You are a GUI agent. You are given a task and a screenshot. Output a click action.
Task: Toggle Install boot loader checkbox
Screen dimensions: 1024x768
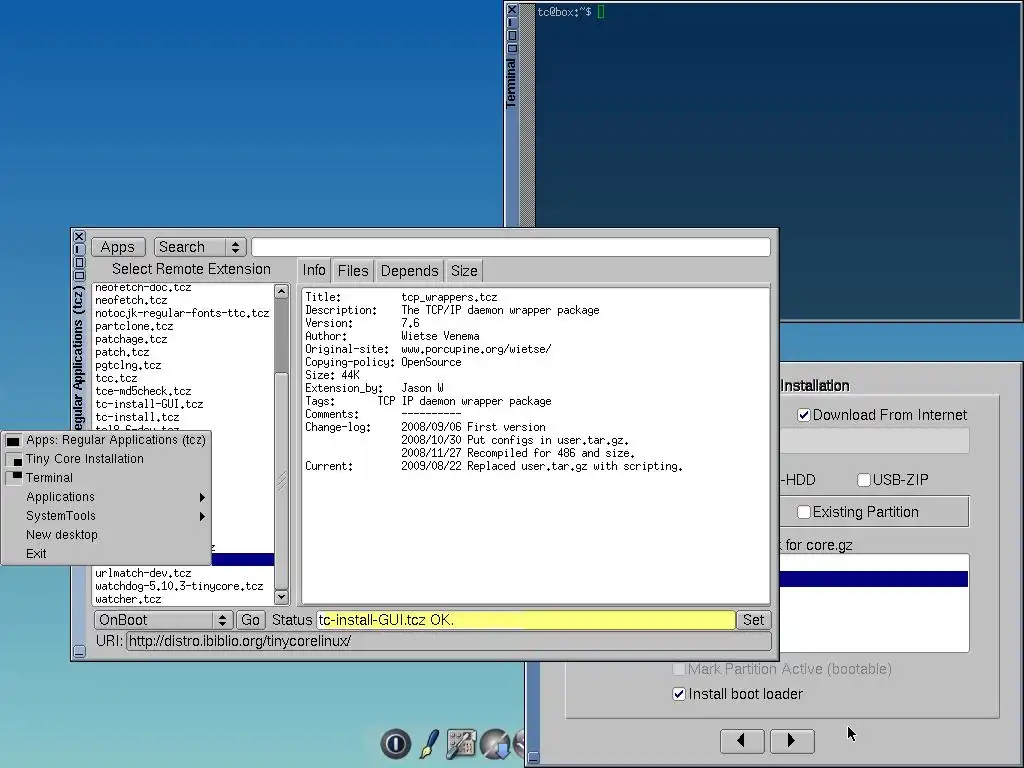pos(679,694)
